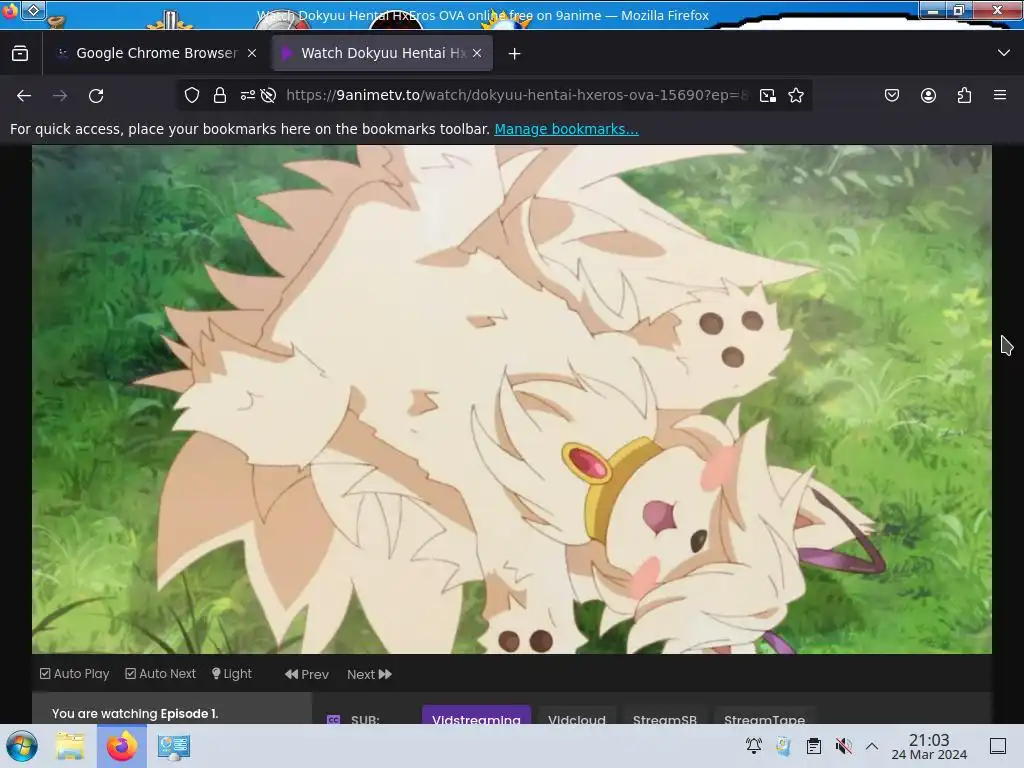
Task: Click the 'You are watching Episode 1.' notice
Action: (135, 713)
